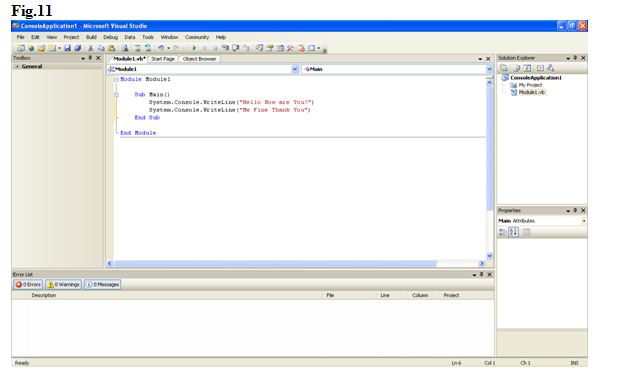This screenshot has width=620, height=377.
Task: Click the "Hello How are You?" code line
Action: [231, 102]
